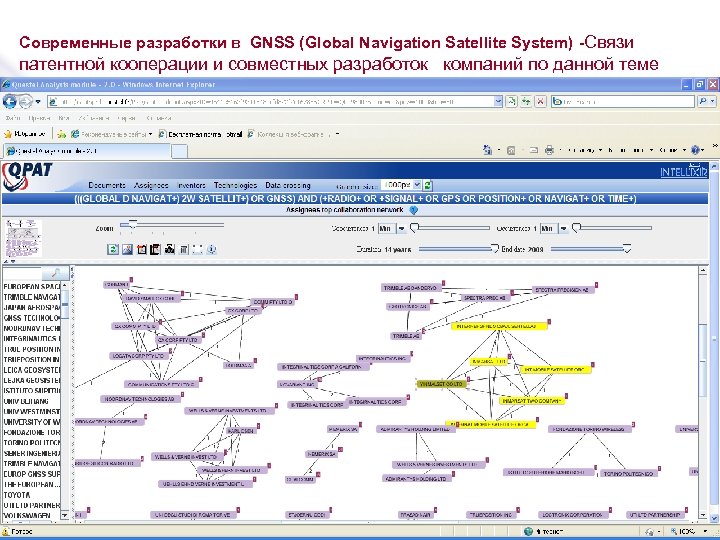The image size is (720, 540).
Task: Open the address bar history dropdown
Action: (498, 101)
